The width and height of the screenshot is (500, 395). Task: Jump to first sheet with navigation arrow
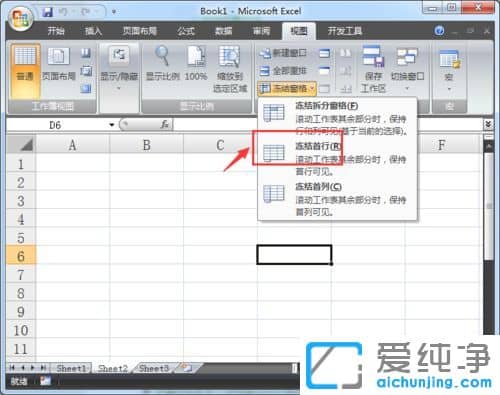tap(12, 368)
